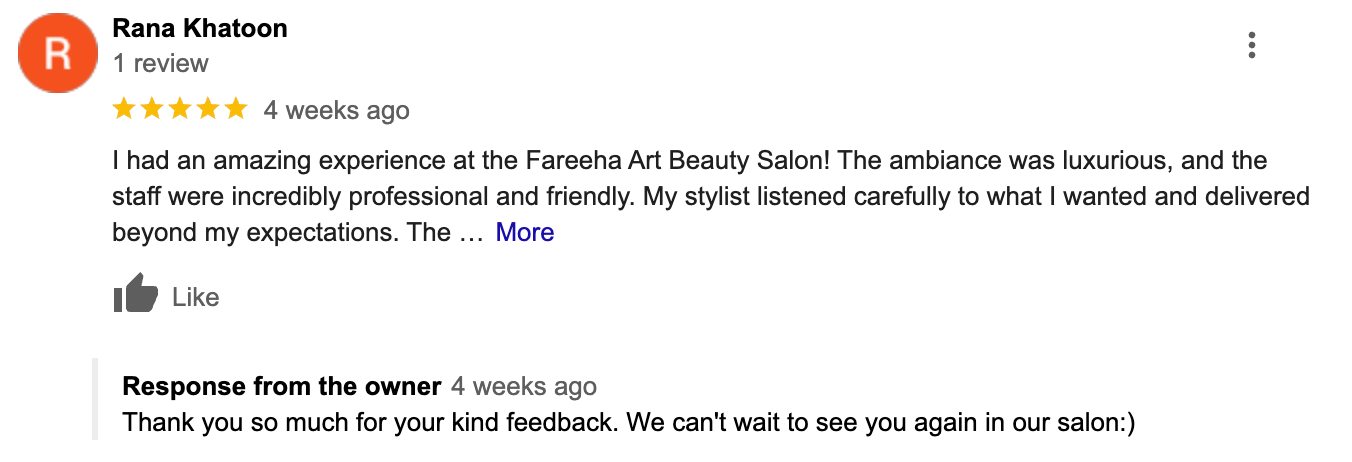
Task: Click the second yellow rating star
Action: [152, 109]
